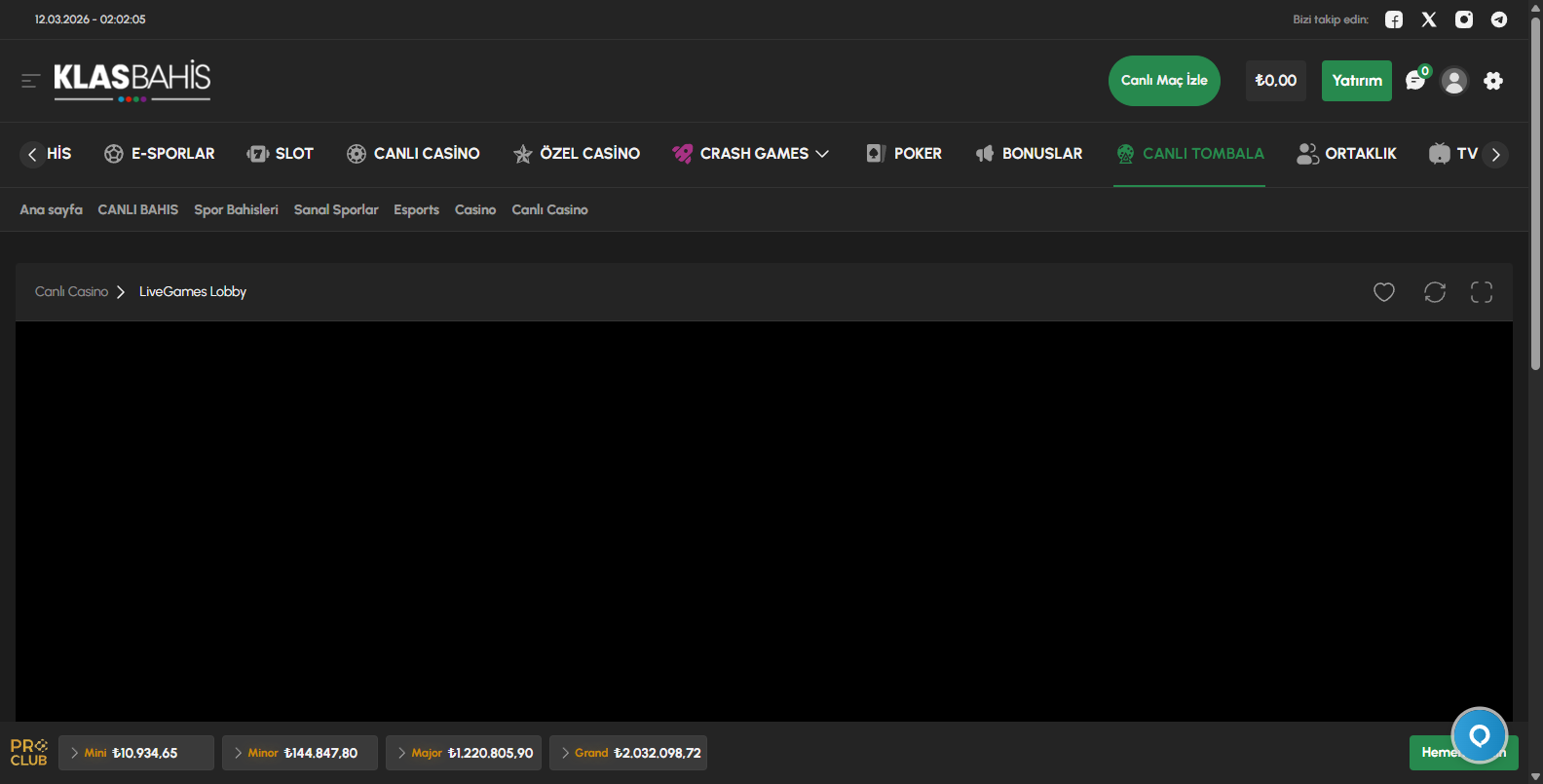The height and width of the screenshot is (784, 1543).
Task: Open the hamburger side menu
Action: point(30,81)
